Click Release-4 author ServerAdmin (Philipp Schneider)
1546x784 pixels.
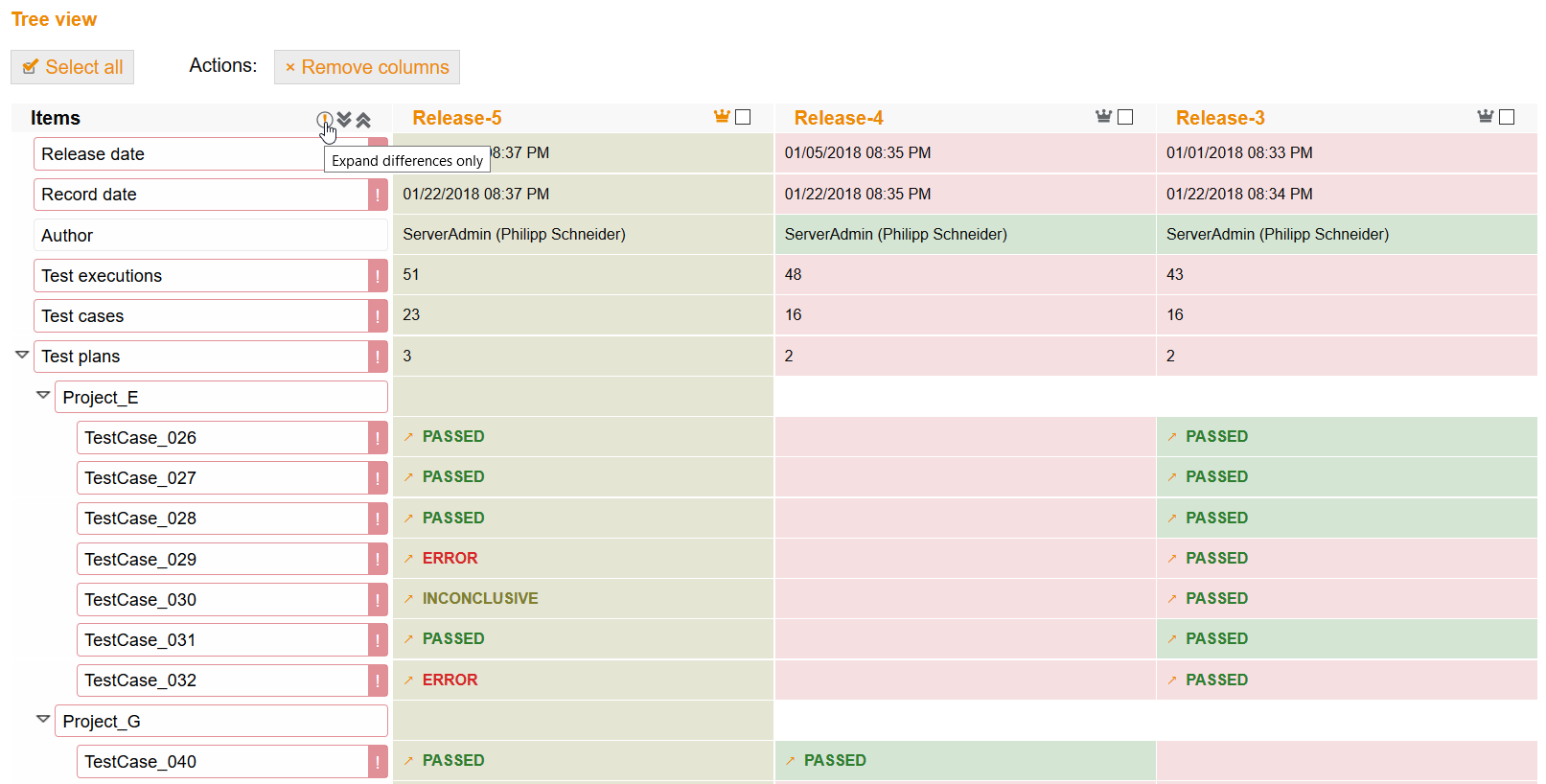[896, 235]
